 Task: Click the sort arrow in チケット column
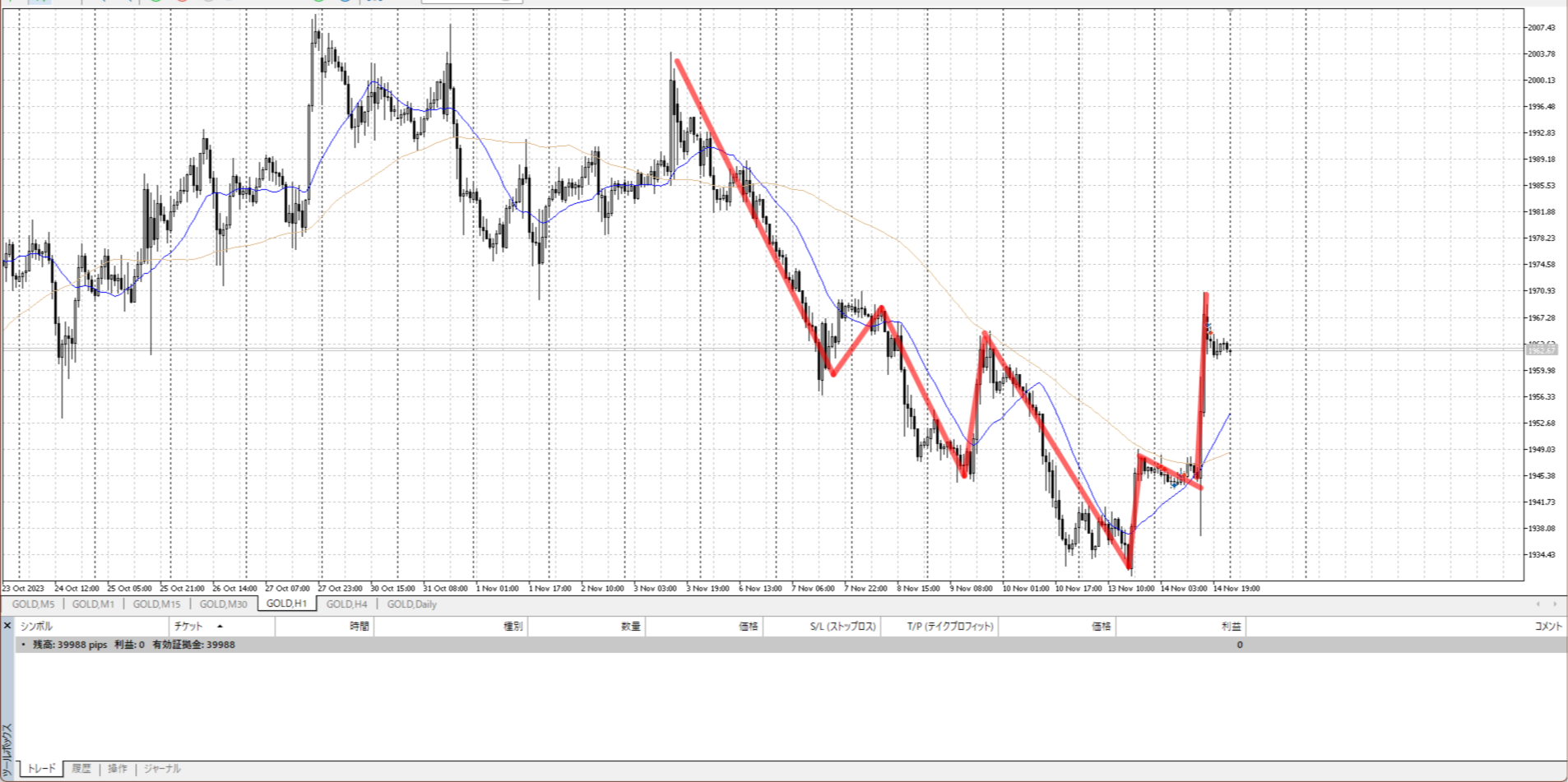click(x=220, y=627)
